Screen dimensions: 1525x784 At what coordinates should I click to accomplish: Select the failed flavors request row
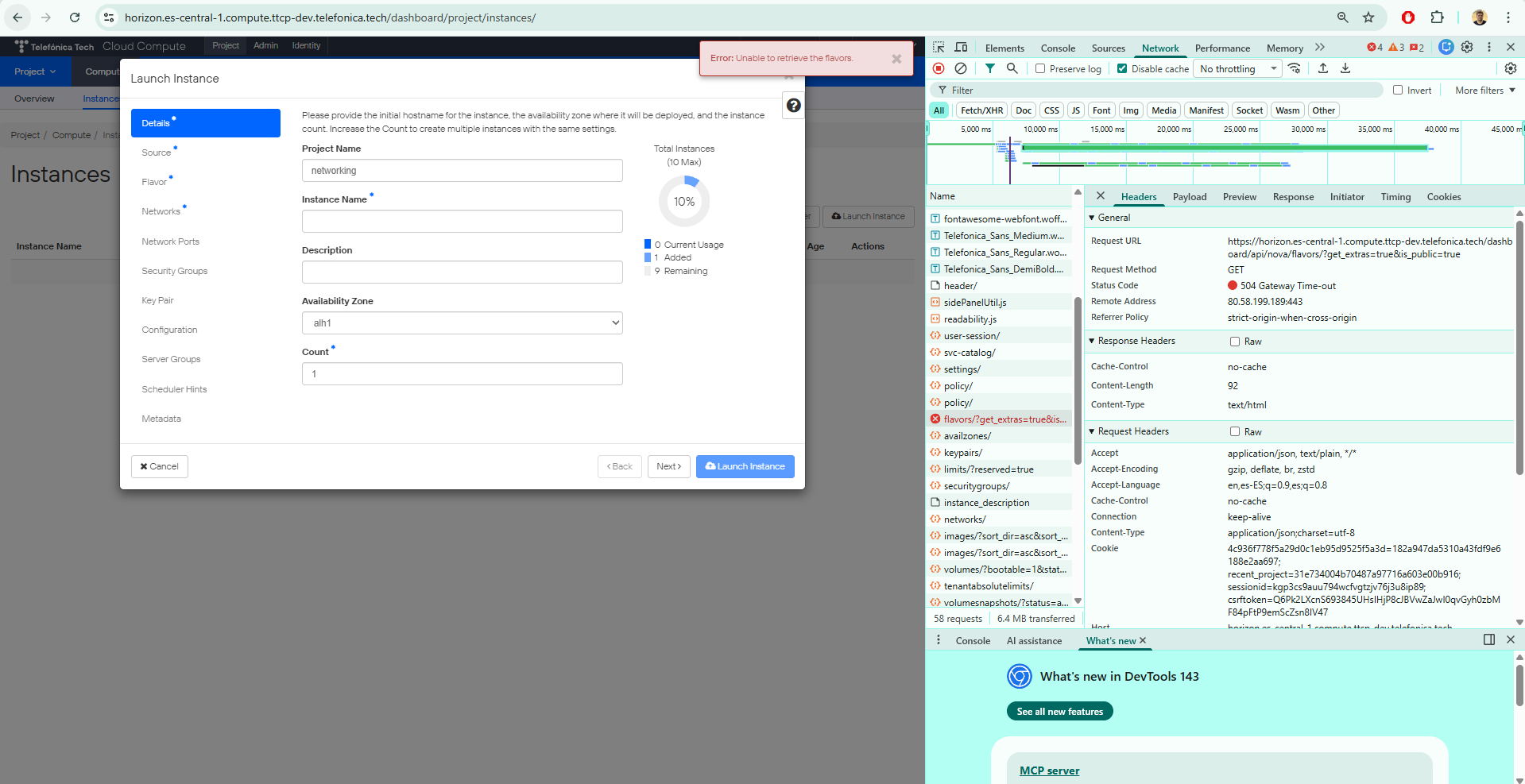tap(999, 419)
